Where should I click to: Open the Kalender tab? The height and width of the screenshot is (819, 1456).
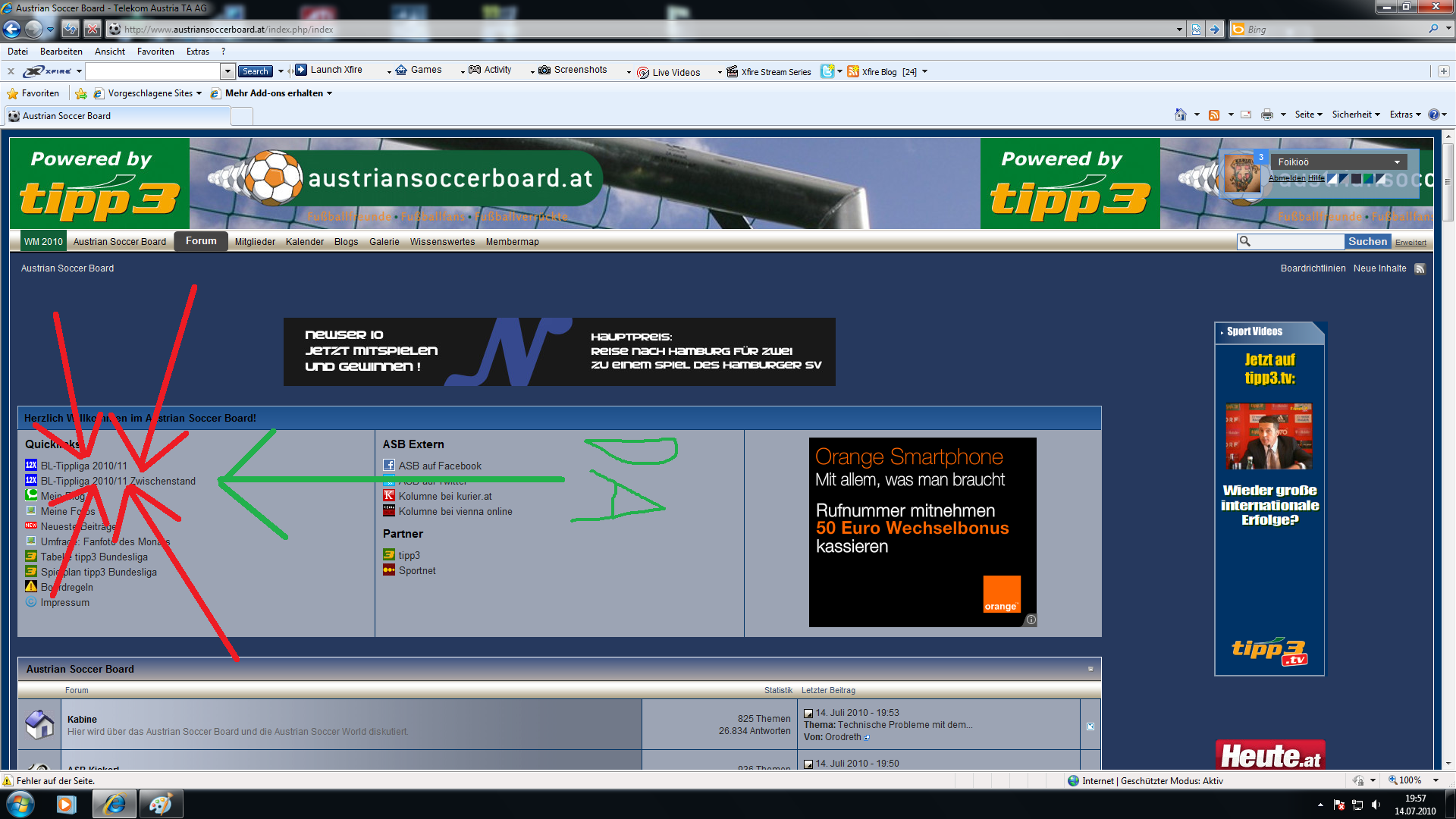(305, 242)
